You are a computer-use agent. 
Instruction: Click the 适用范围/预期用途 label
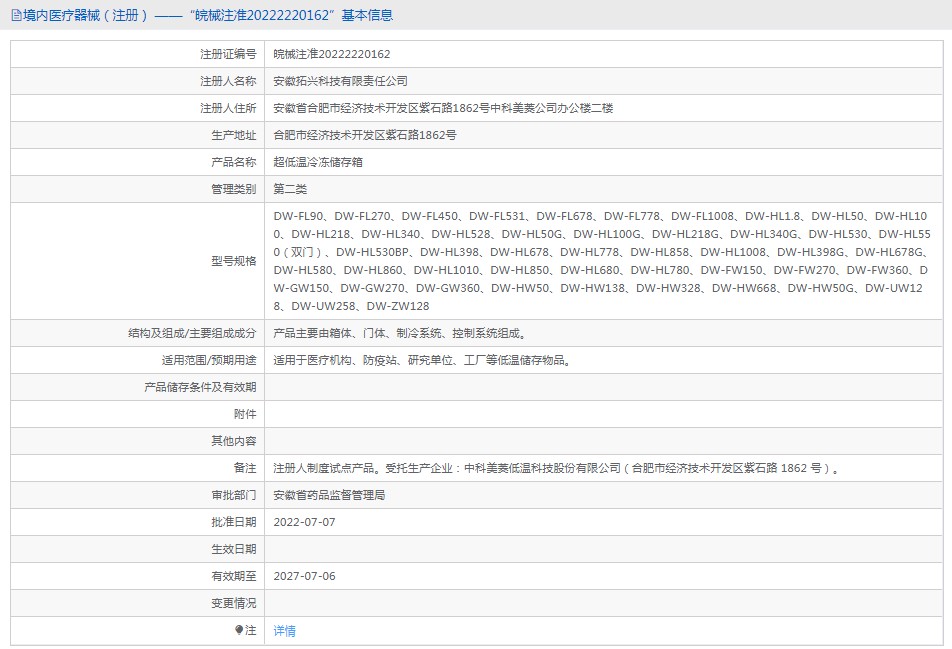point(209,360)
